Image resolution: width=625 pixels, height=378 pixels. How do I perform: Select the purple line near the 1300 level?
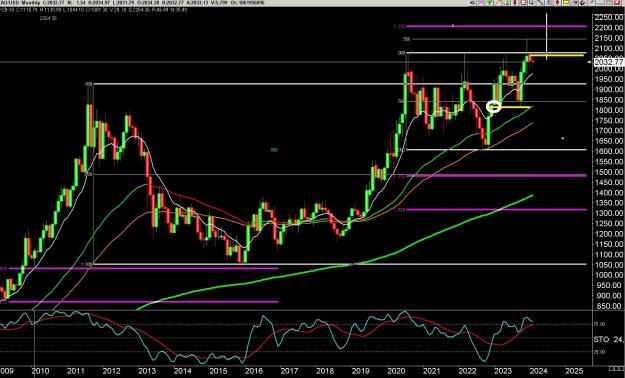point(496,209)
